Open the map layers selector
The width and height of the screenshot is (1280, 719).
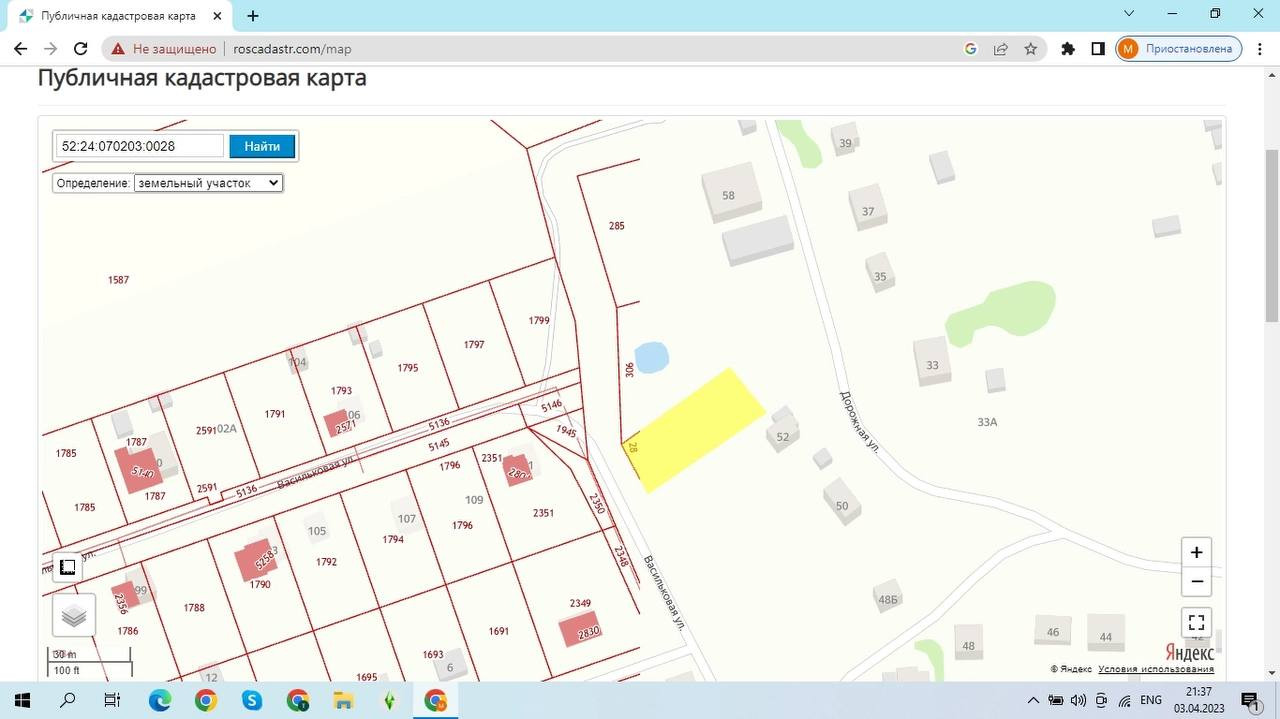coord(74,616)
